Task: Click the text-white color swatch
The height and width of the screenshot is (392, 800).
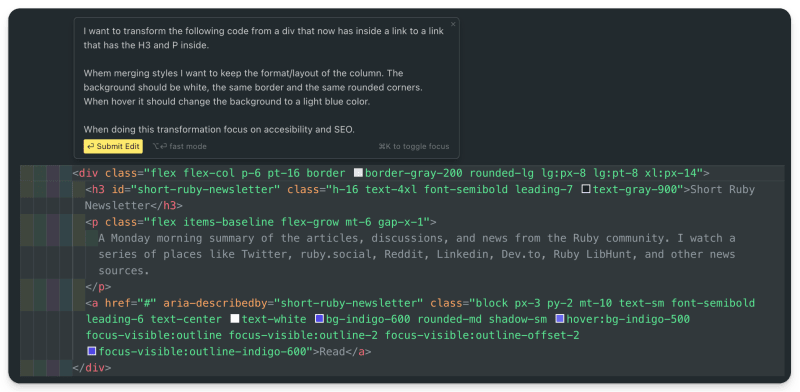Action: pos(235,319)
